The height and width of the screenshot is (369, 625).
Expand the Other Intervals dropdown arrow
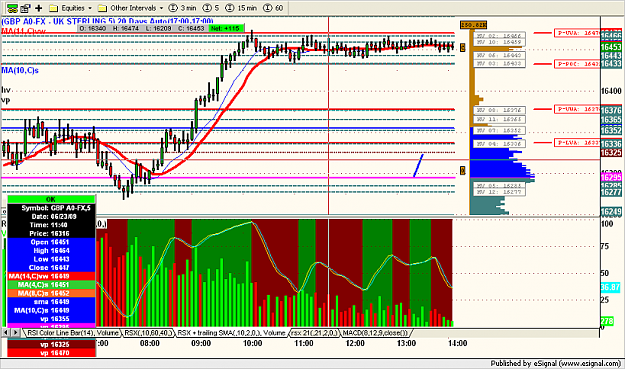click(161, 8)
